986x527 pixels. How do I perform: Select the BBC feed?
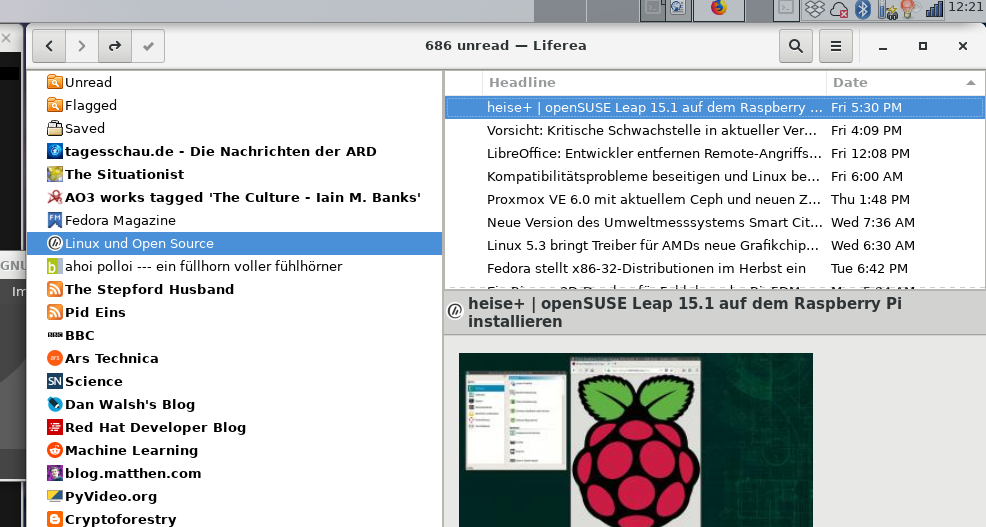tap(234, 335)
